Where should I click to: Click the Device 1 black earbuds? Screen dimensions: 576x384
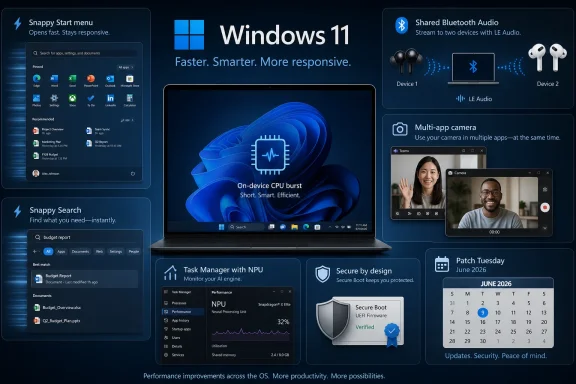(407, 61)
